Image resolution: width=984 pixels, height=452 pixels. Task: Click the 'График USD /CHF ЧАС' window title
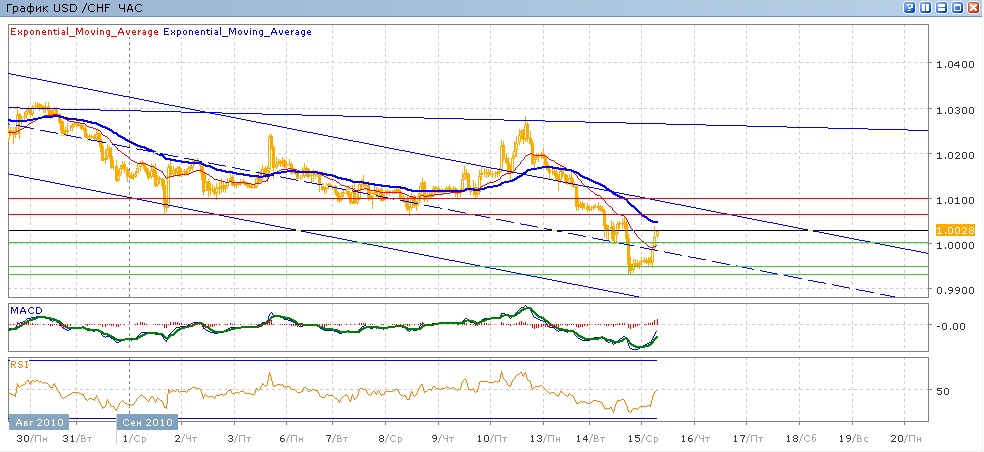tap(73, 10)
